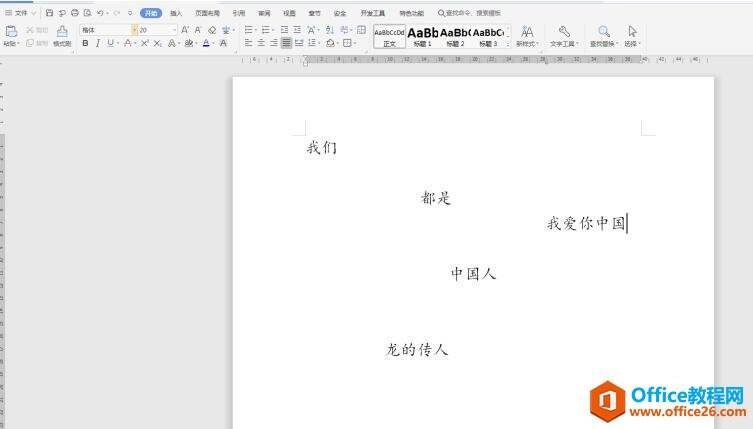Toggle Underline formatting
Screen dimensions: 753x429
(x=110, y=43)
